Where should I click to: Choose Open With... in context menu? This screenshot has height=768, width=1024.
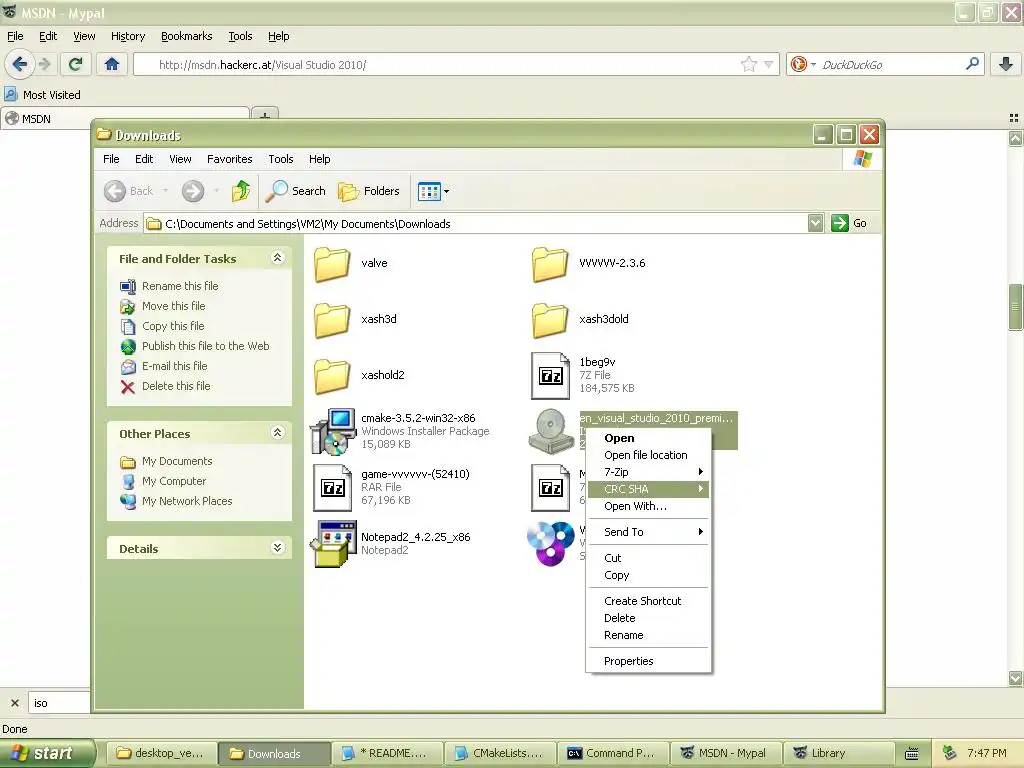(x=648, y=506)
